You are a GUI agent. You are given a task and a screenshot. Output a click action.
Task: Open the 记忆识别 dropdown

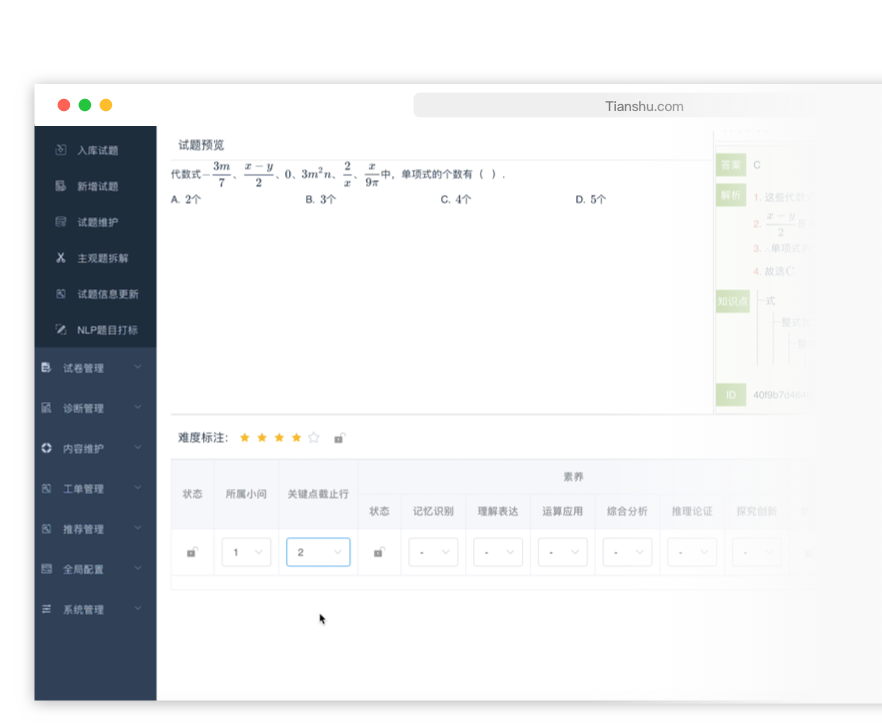(433, 552)
